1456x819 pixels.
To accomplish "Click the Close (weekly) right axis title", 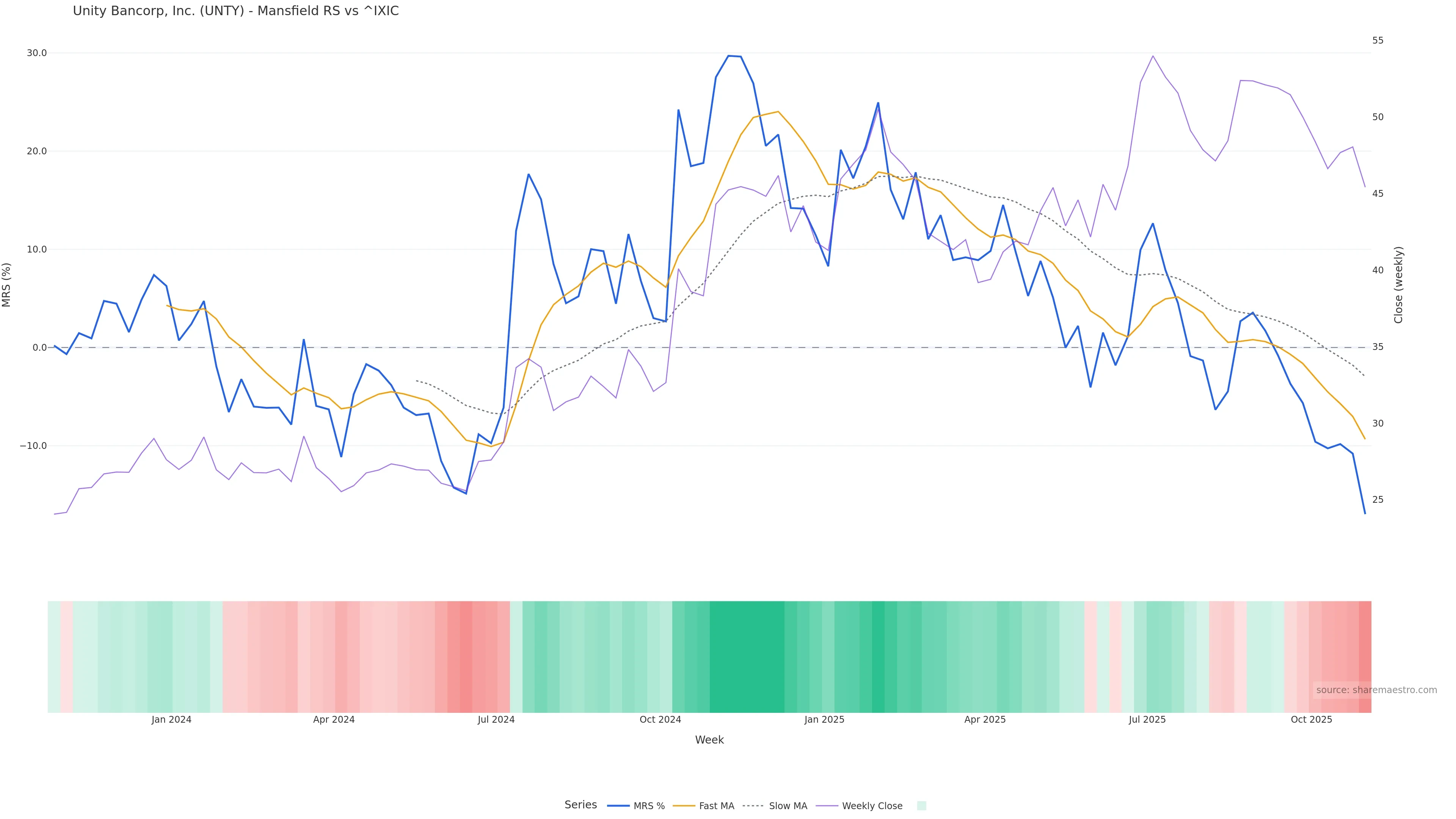I will 1398,285.
